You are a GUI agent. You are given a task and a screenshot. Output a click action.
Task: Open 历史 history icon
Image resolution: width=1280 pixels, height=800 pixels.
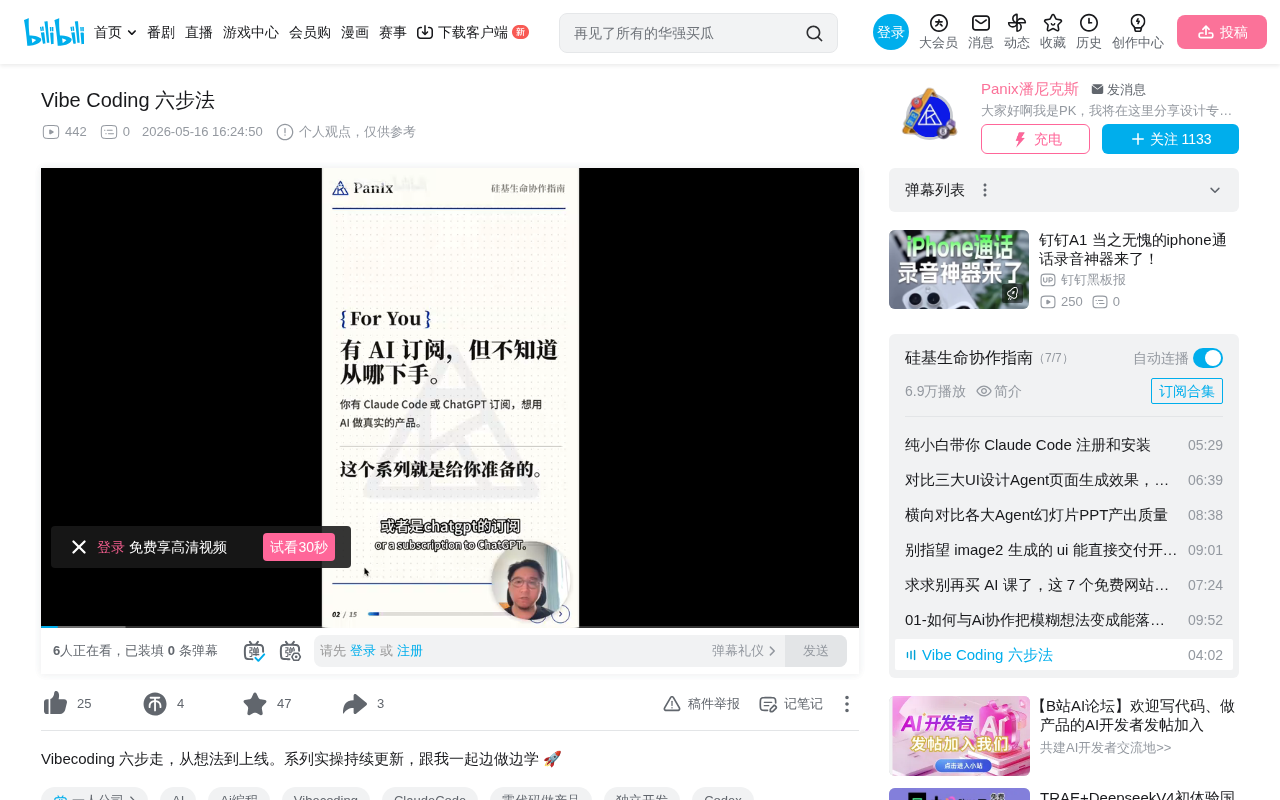click(x=1089, y=32)
